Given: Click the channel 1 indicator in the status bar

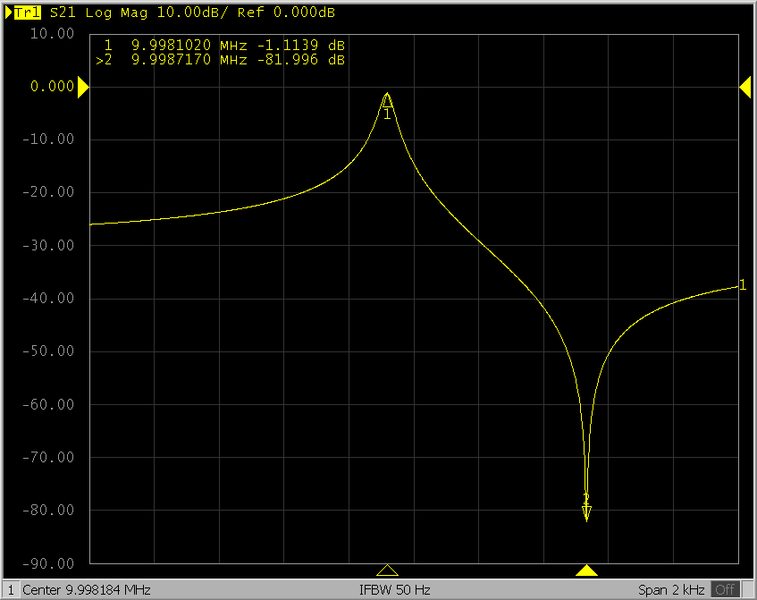Looking at the screenshot, I should 10,590.
